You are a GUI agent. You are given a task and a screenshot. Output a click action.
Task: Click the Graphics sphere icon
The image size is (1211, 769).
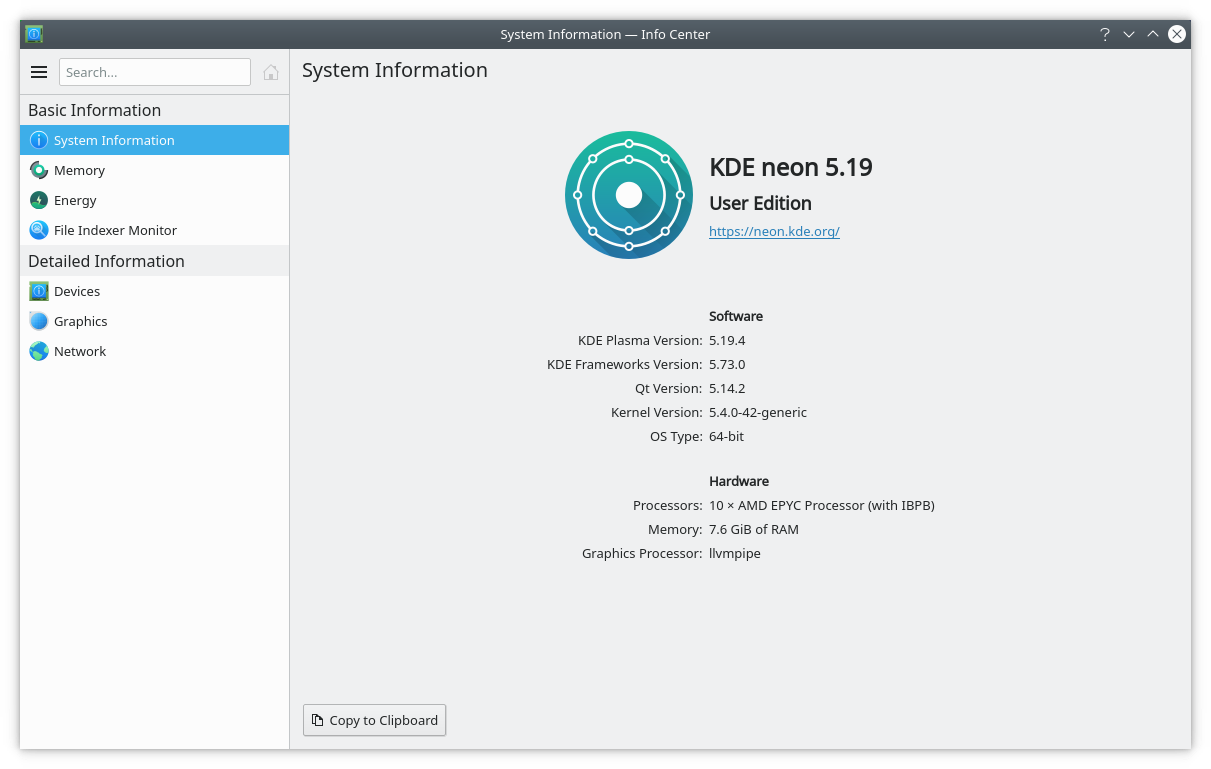(x=39, y=321)
